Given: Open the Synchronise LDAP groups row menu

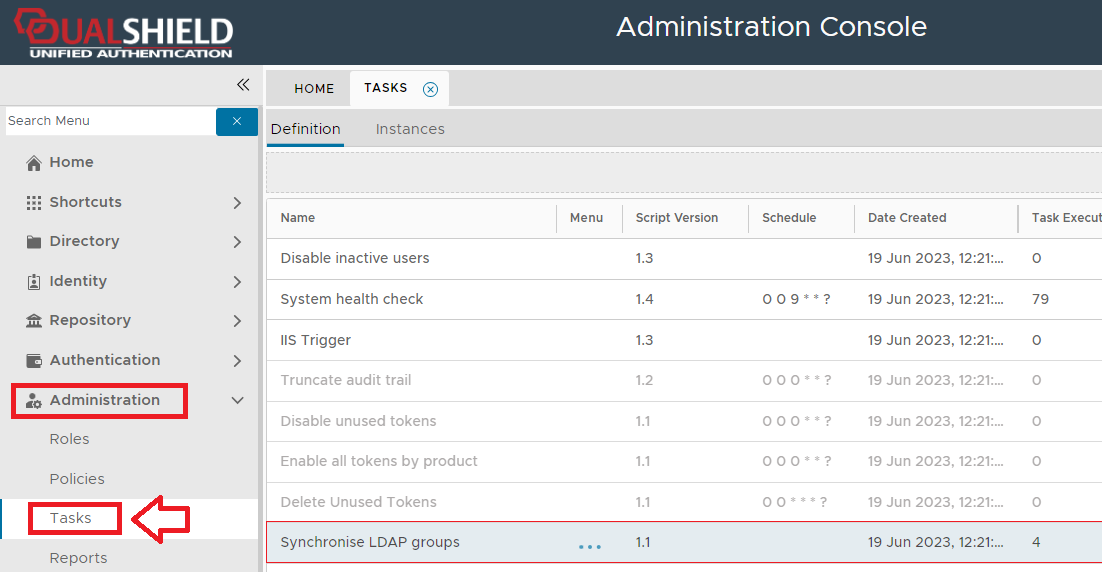Looking at the screenshot, I should click(x=590, y=546).
